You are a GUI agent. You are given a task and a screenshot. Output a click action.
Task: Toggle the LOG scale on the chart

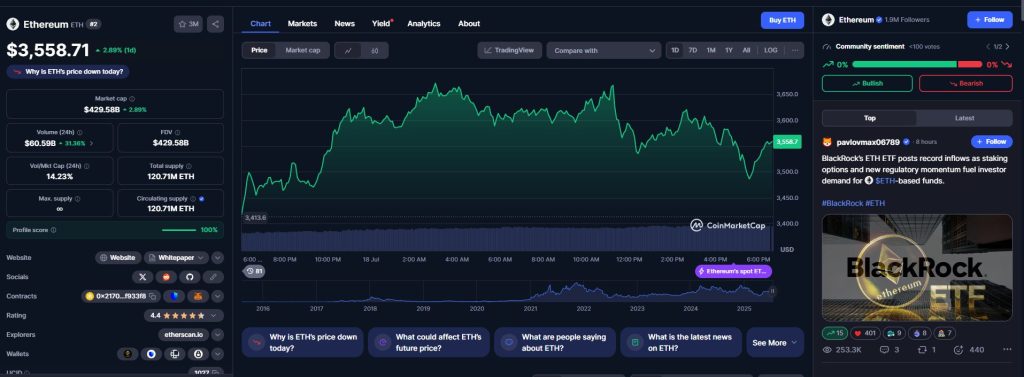771,50
